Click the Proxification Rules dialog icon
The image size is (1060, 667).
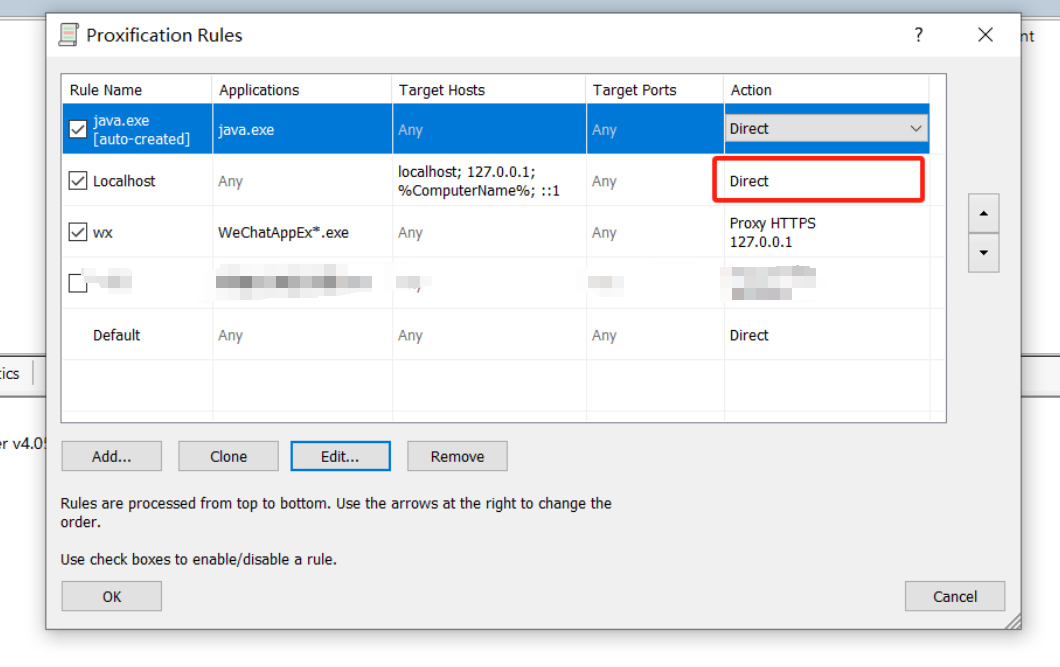(x=68, y=33)
